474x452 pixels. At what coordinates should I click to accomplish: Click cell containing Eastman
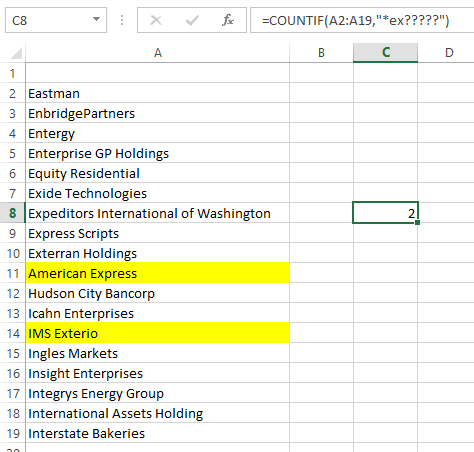point(158,93)
